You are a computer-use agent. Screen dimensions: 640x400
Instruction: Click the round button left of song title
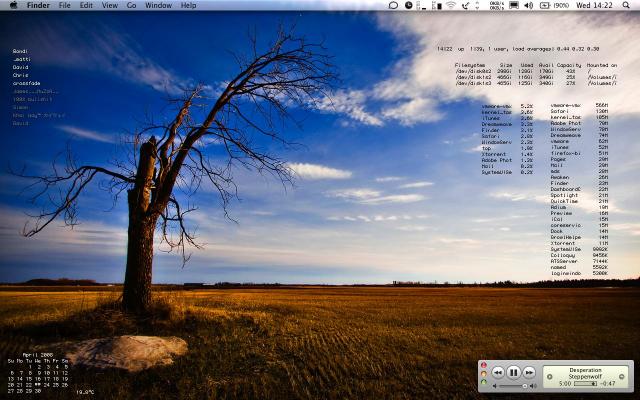tap(549, 377)
